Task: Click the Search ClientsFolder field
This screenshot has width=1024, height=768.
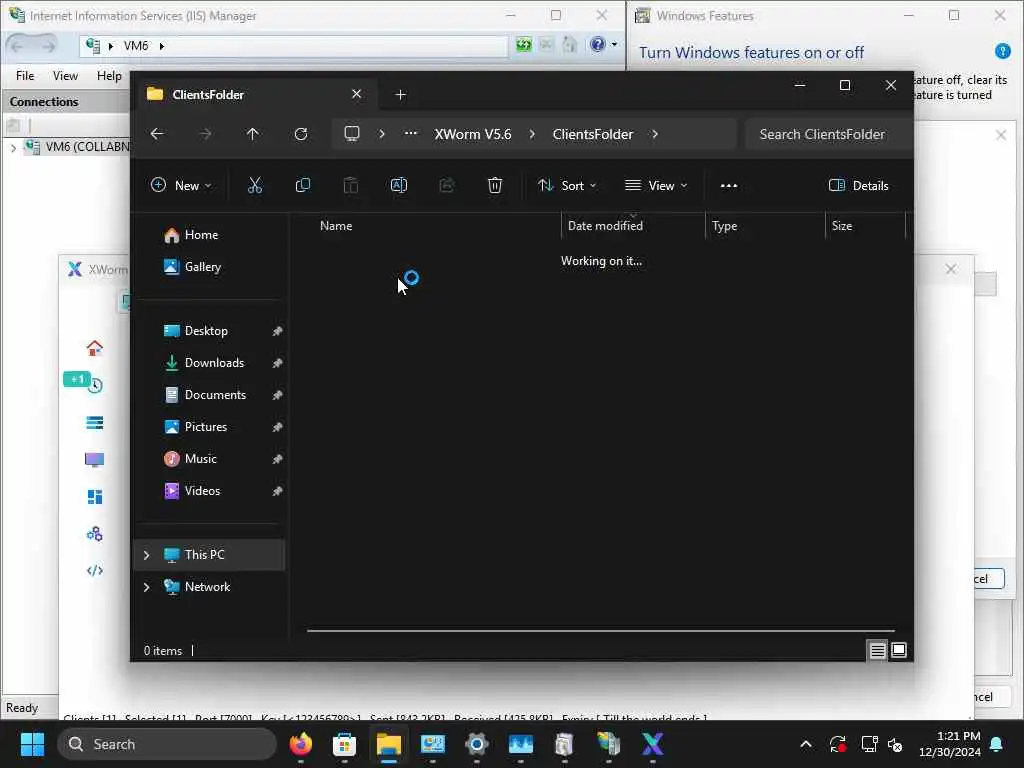Action: [x=828, y=134]
